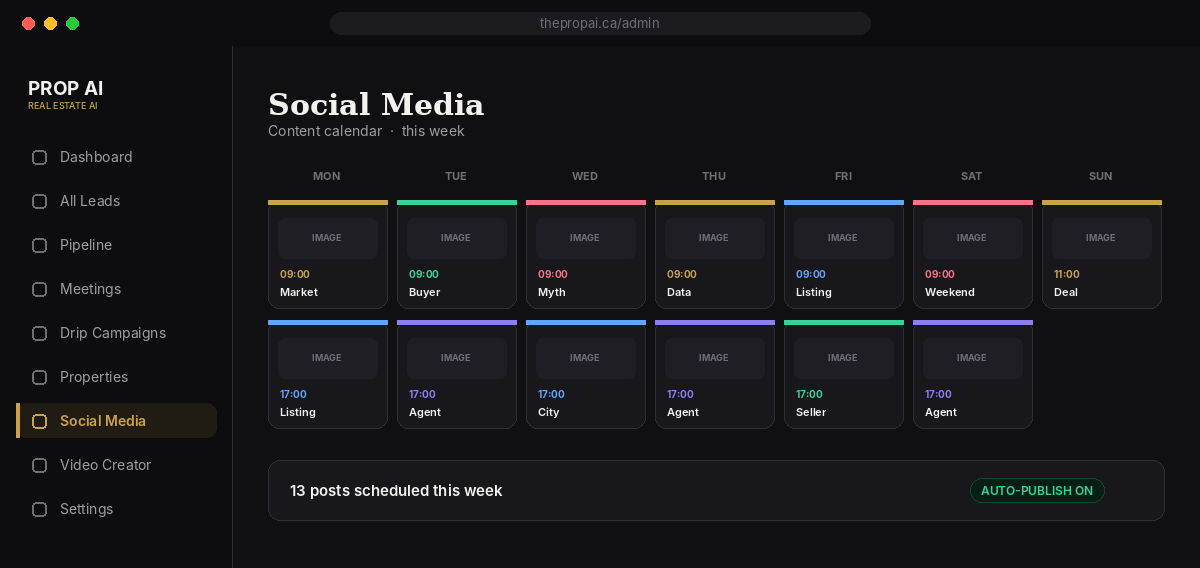Select the WED column header
This screenshot has height=568, width=1200.
pyautogui.click(x=585, y=176)
